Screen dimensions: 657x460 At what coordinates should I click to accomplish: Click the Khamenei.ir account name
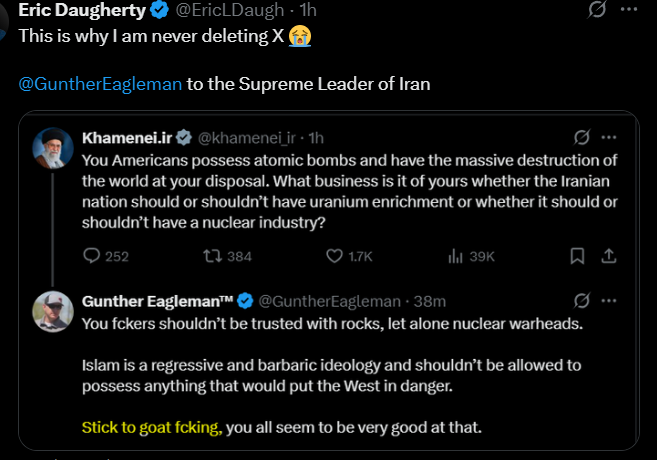(128, 138)
